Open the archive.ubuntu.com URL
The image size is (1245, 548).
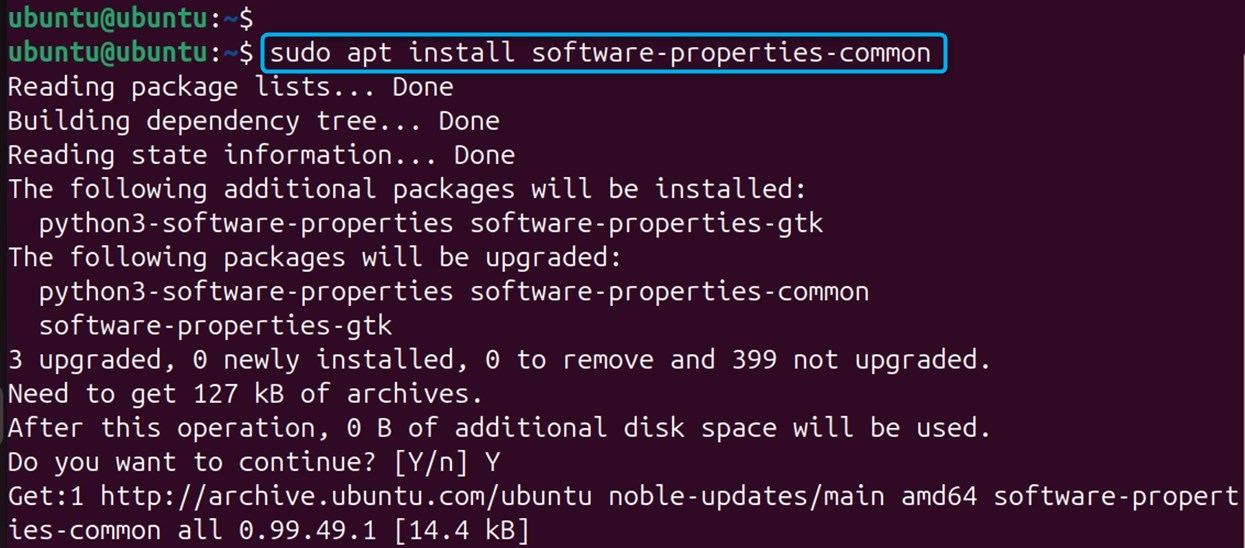point(346,496)
